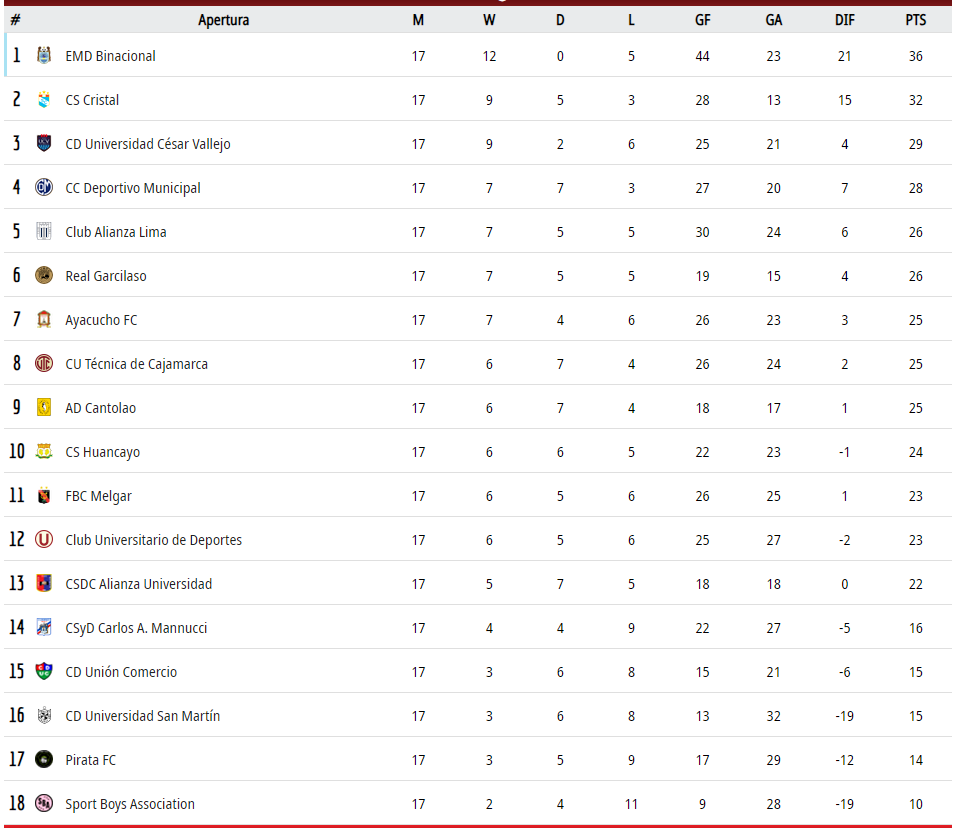Viewport: 953px width, 828px height.
Task: Open the FBC Melgar team link
Action: (x=98, y=496)
